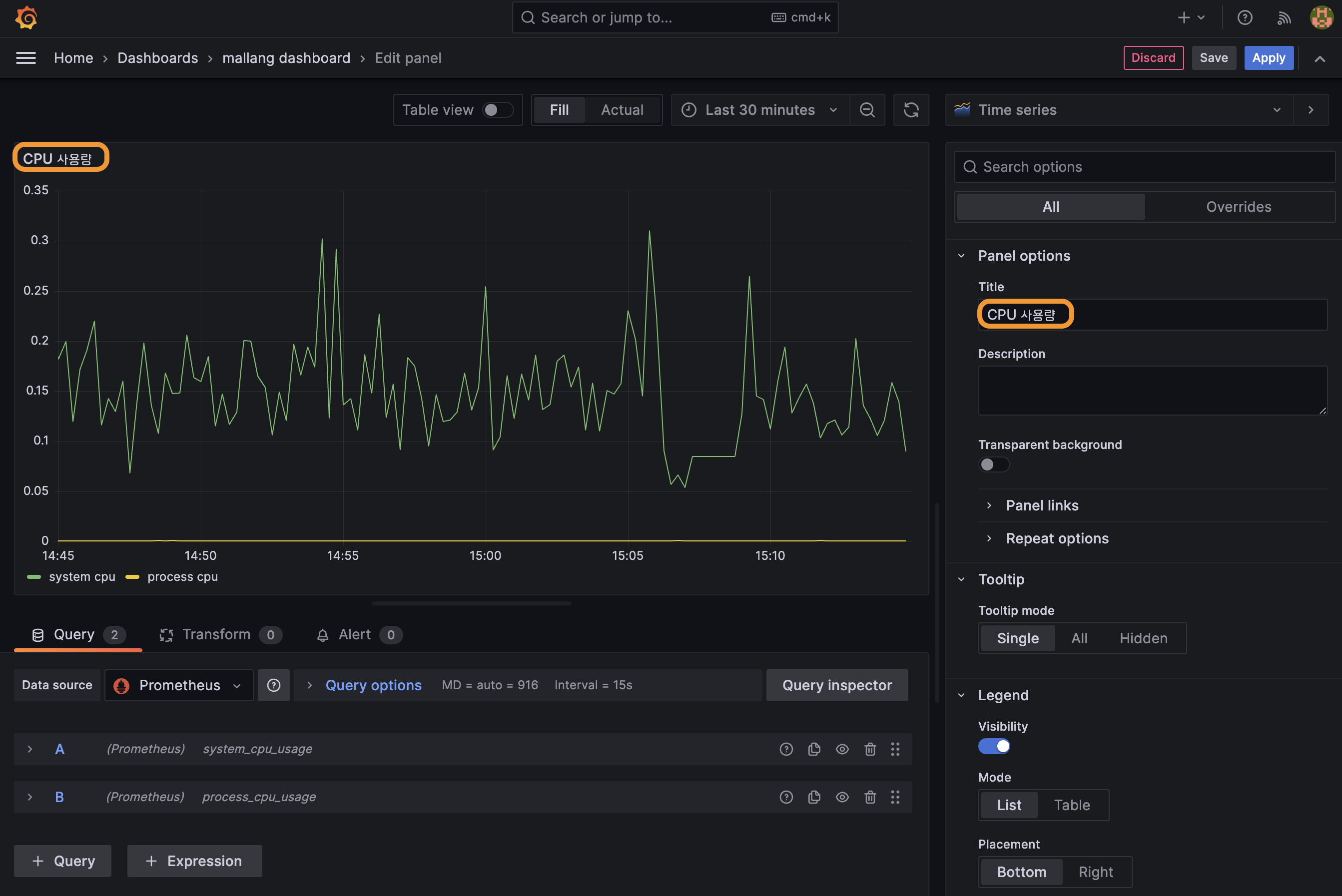Image resolution: width=1342 pixels, height=896 pixels.
Task: Toggle Transparent background switch
Action: pyautogui.click(x=993, y=464)
